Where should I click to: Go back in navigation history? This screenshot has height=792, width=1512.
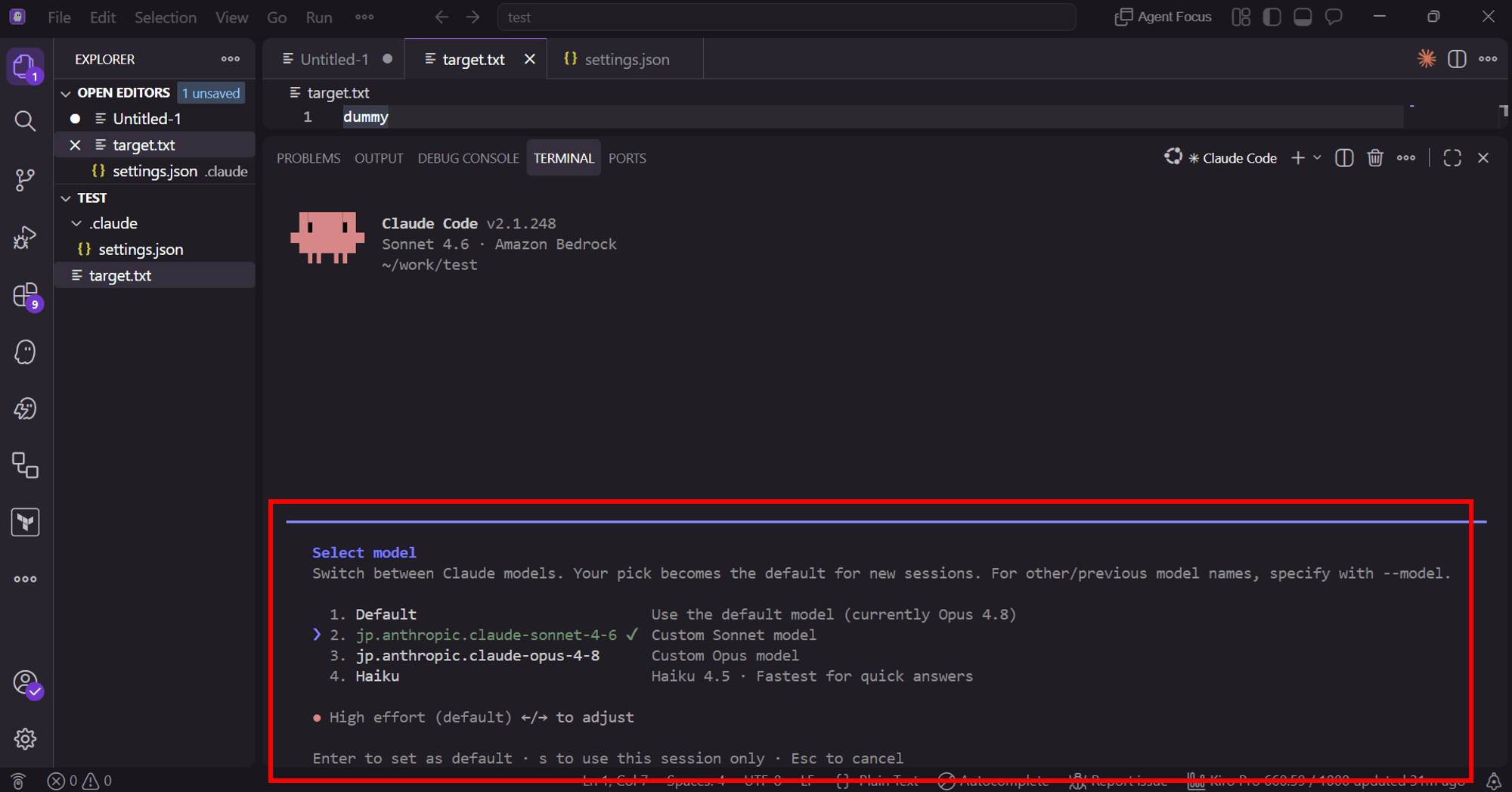point(442,17)
